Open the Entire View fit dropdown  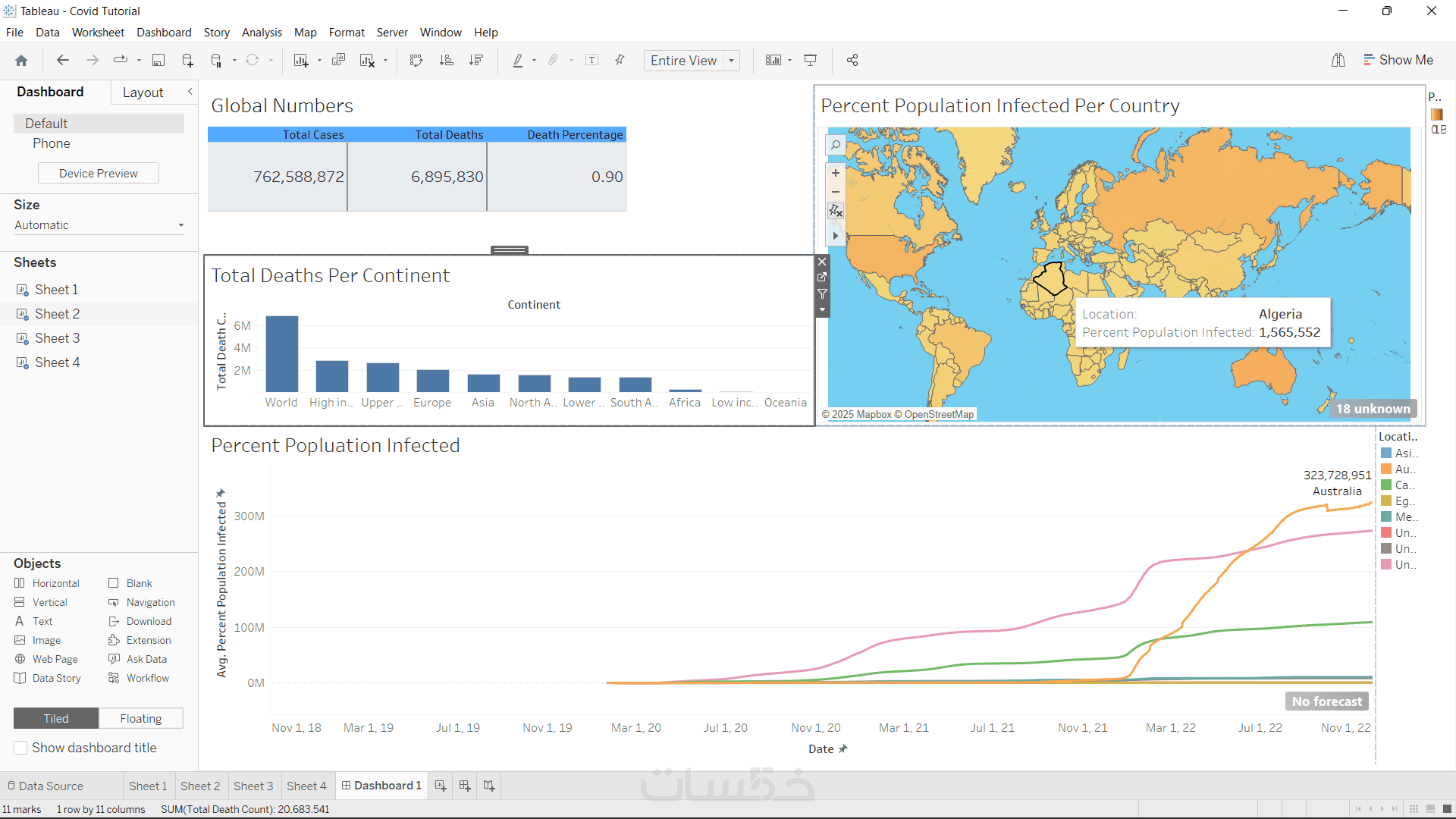pos(731,61)
